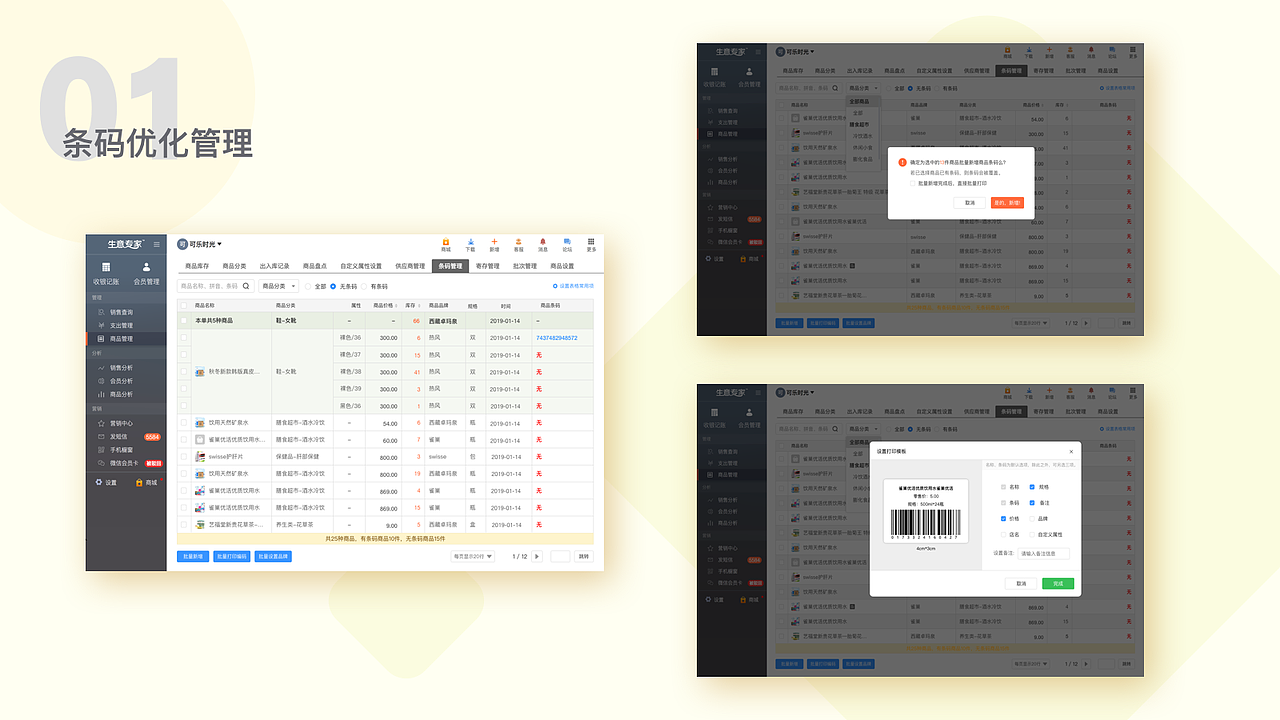
Task: Tick 批量新增完成后直接批量打印 checkbox in confirm dialog
Action: click(912, 183)
